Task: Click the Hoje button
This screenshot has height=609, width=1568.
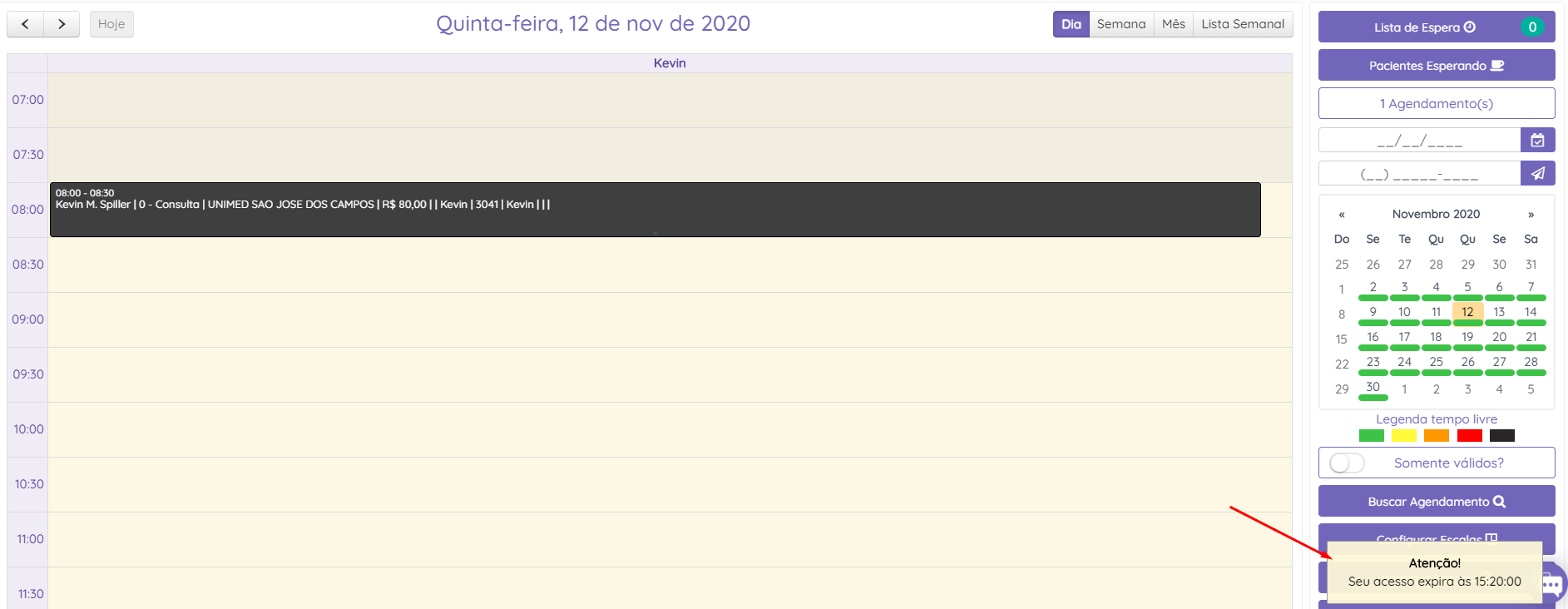Action: [111, 24]
